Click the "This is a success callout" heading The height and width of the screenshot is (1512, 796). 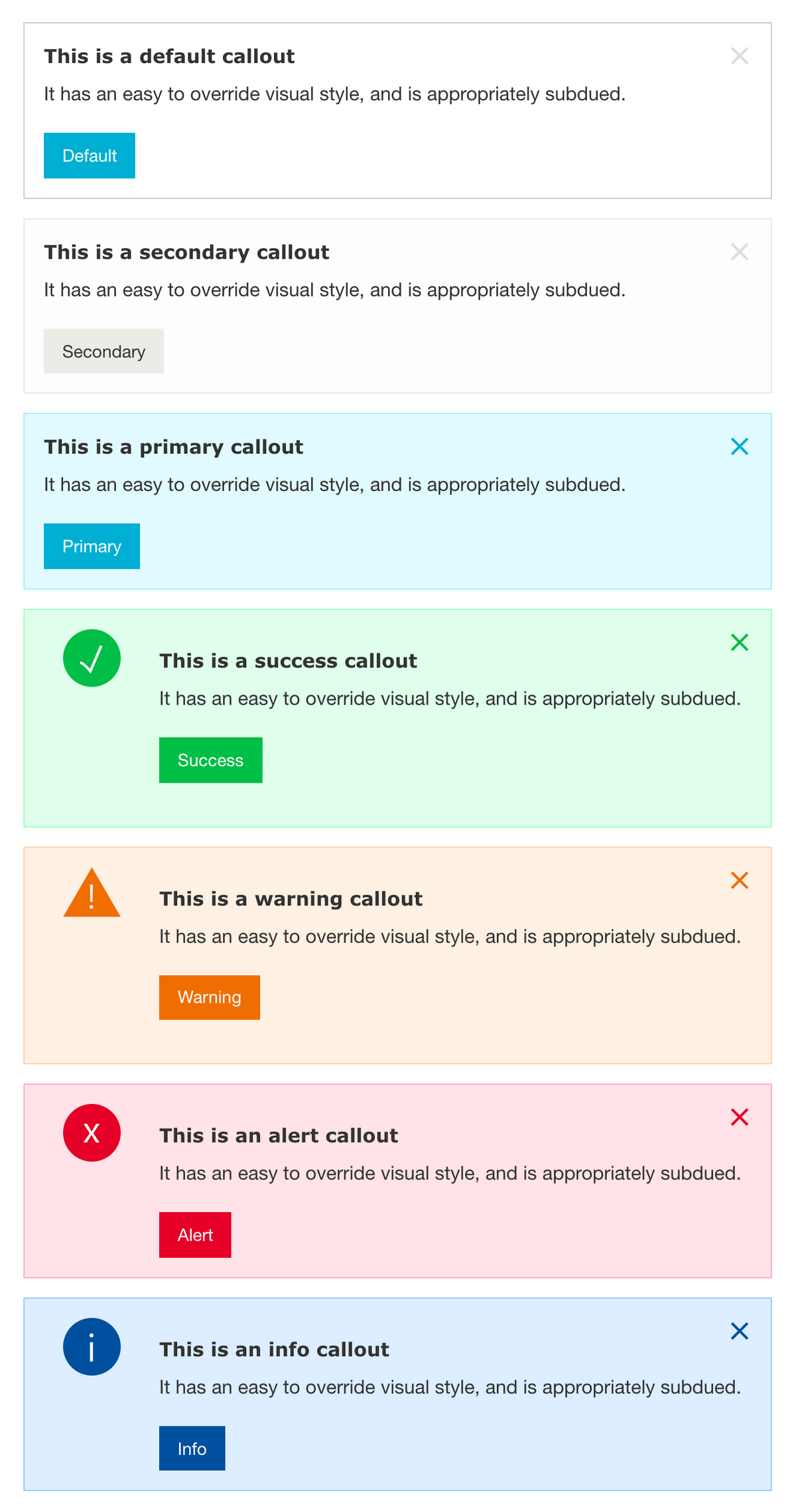(x=288, y=661)
